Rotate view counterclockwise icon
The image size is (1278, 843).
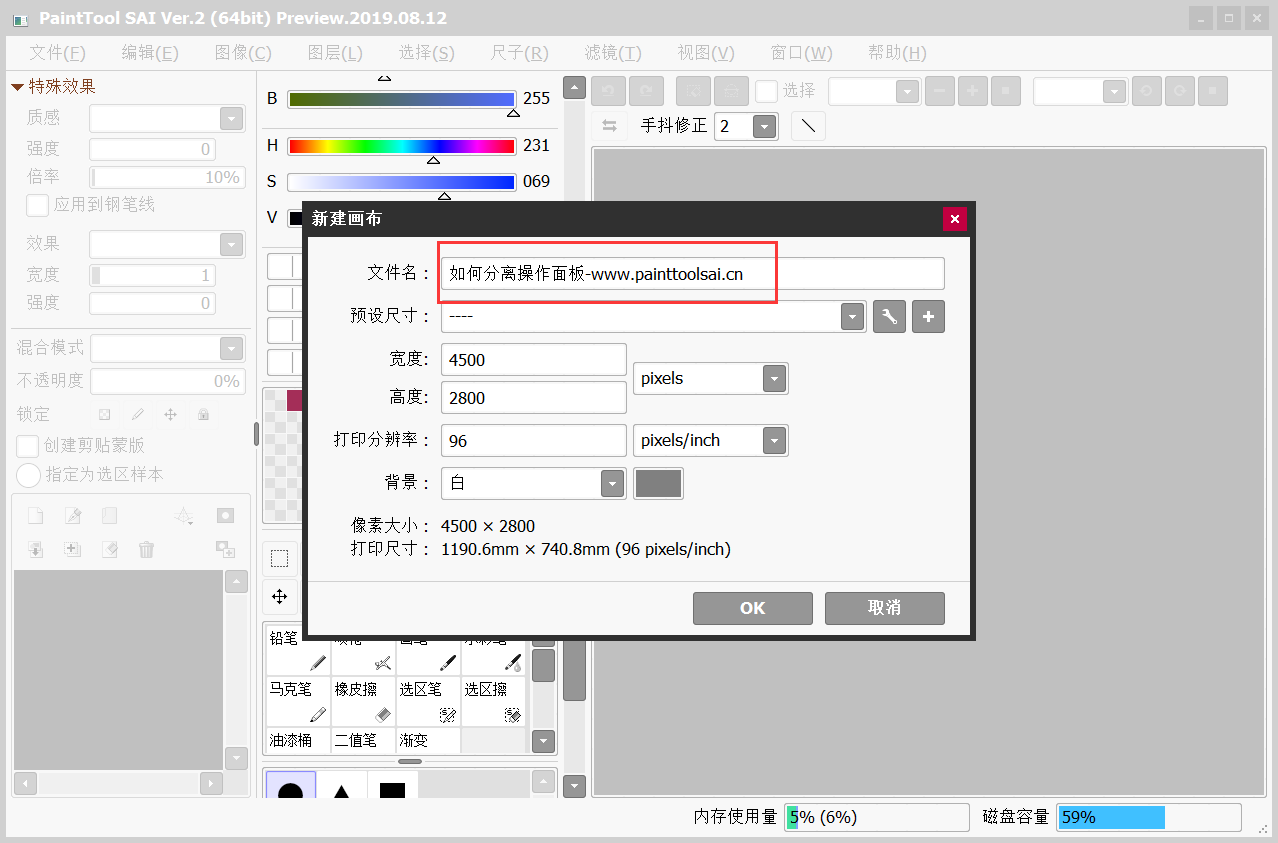[1146, 91]
